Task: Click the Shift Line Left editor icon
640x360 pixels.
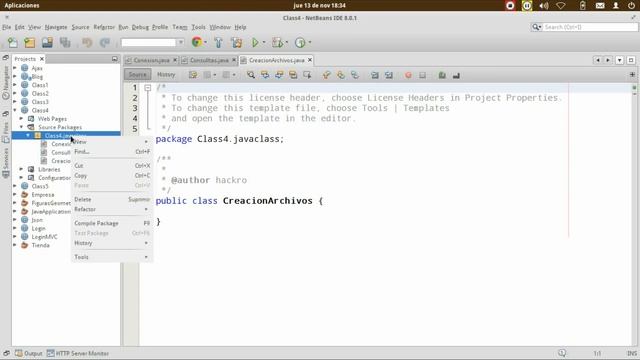Action: (375, 75)
